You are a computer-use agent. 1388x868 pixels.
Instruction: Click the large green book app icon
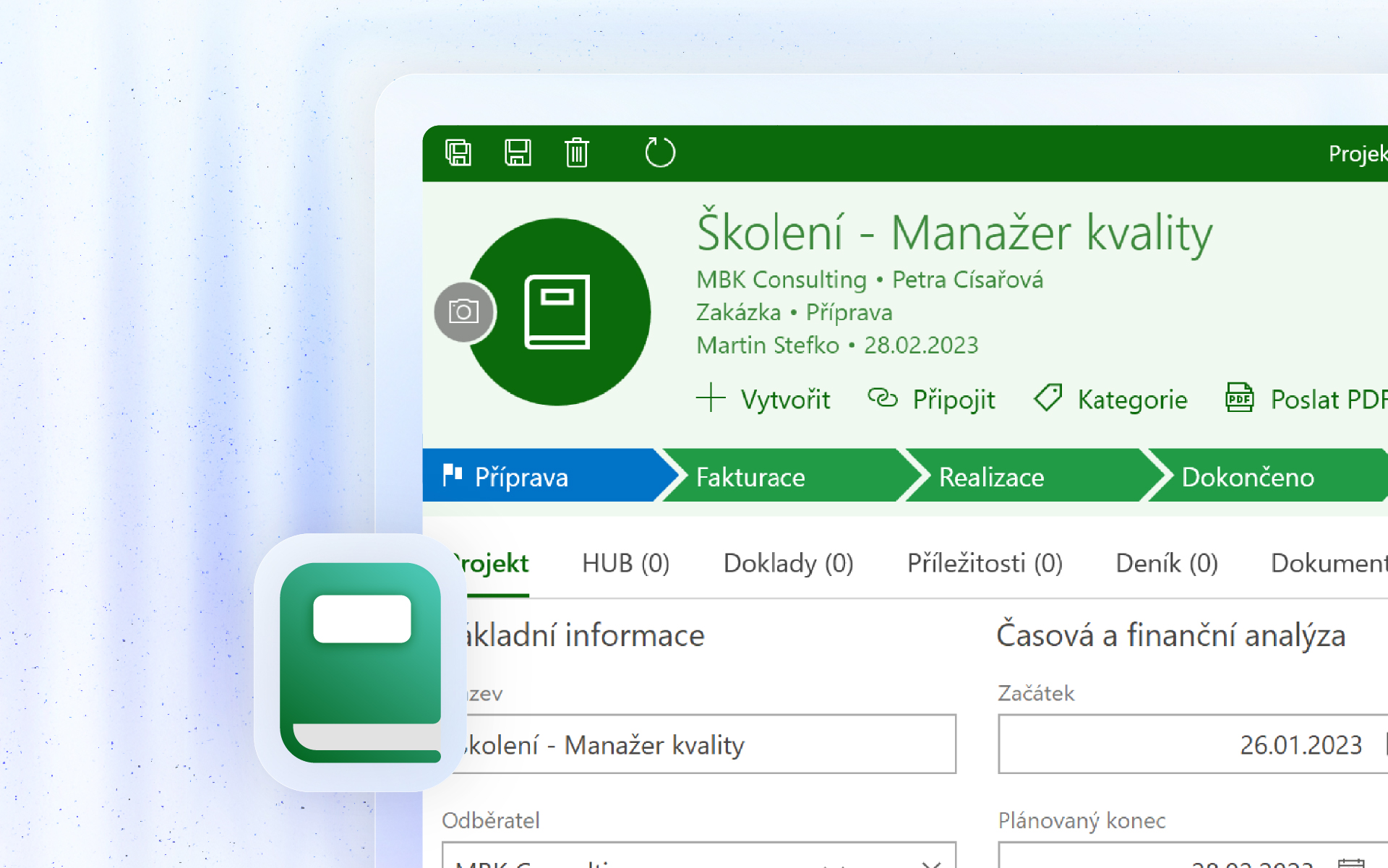(360, 663)
